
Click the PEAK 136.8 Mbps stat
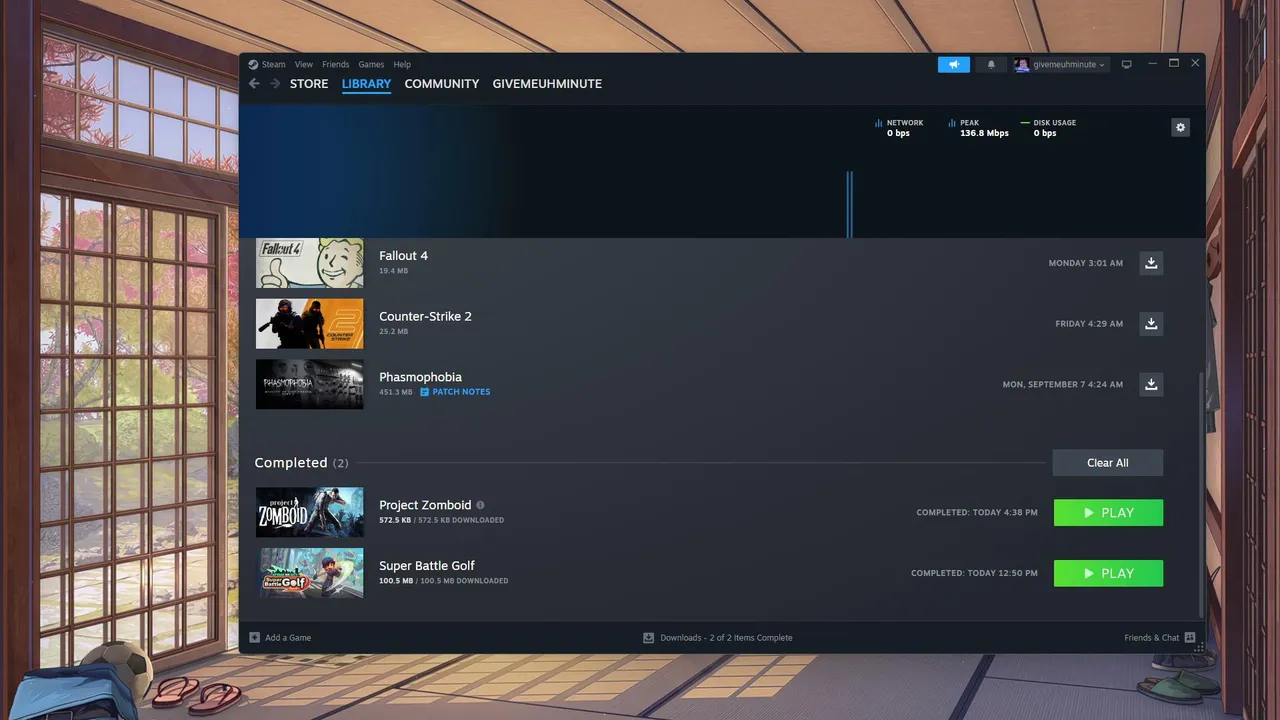tap(979, 128)
